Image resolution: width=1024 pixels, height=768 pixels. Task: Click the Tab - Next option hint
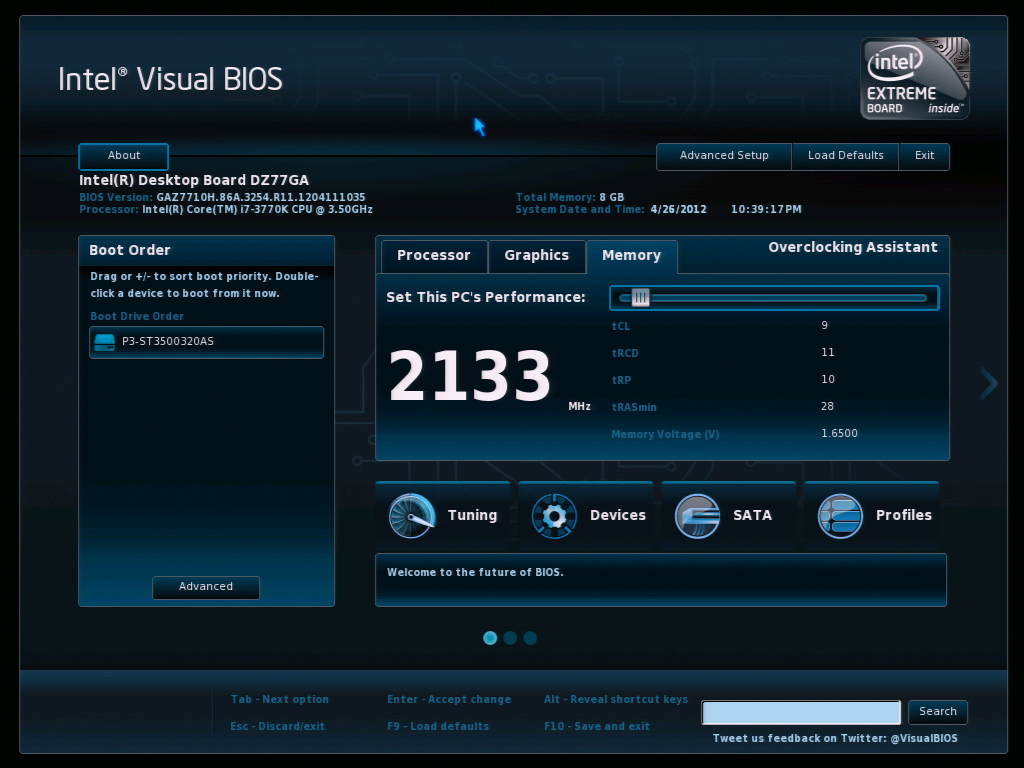click(x=280, y=699)
